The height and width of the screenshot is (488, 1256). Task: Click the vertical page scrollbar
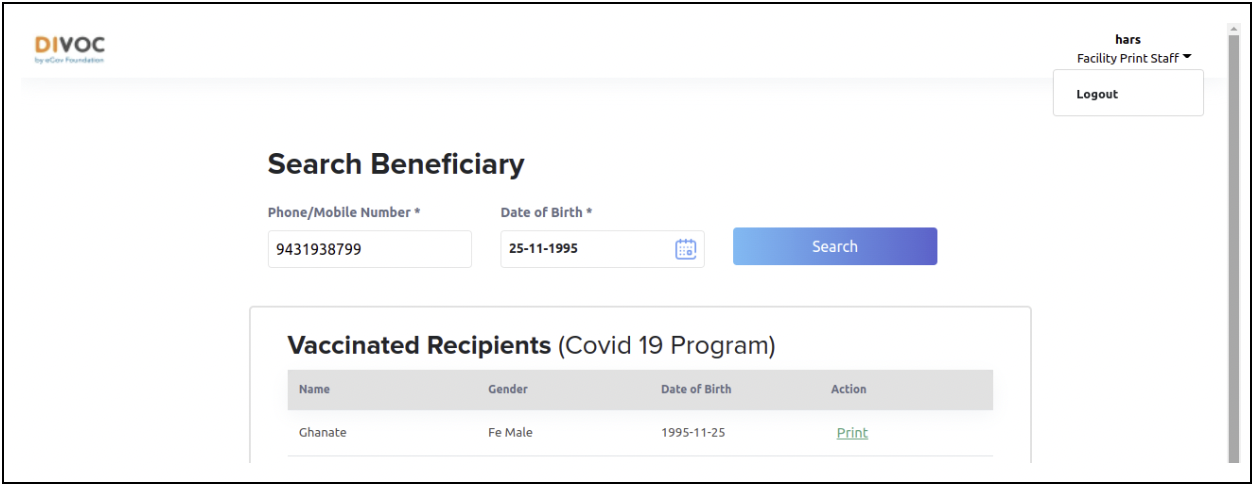(x=1232, y=250)
